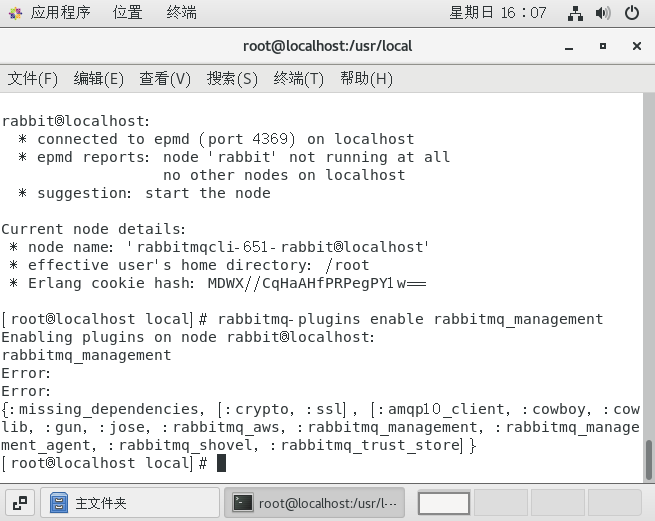Click the terminal vertical scrollbar thumb
The image size is (655, 521).
(x=649, y=460)
